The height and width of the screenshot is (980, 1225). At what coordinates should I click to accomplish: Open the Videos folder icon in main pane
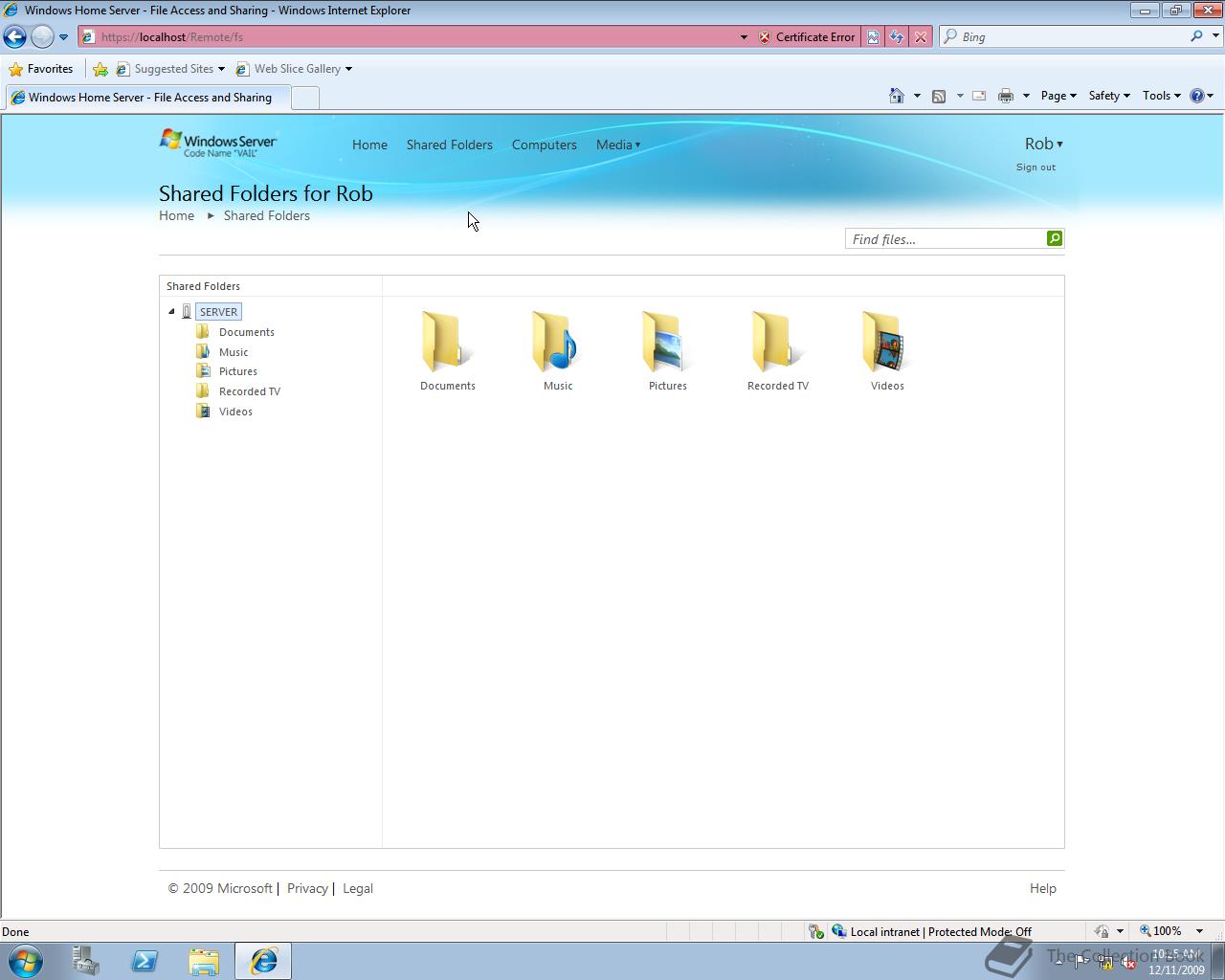coord(886,342)
